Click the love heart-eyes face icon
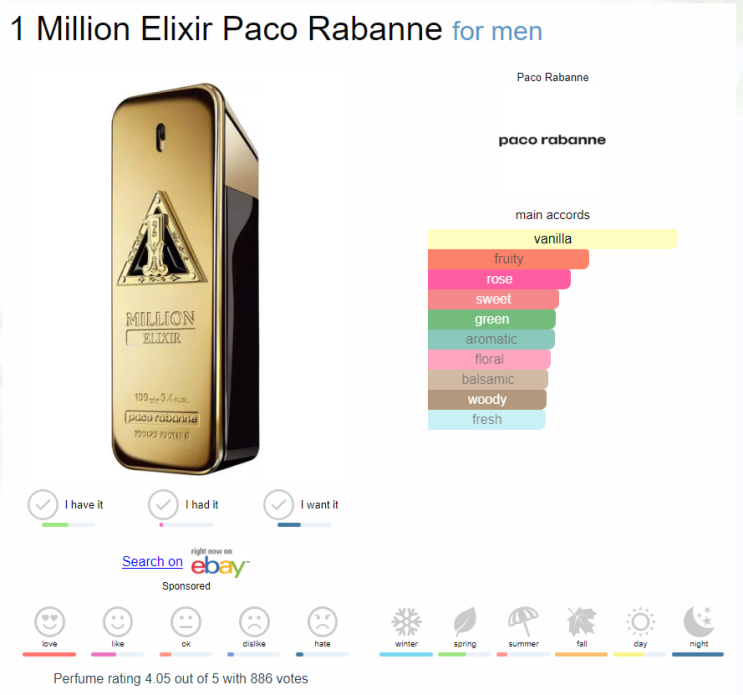 pos(50,622)
